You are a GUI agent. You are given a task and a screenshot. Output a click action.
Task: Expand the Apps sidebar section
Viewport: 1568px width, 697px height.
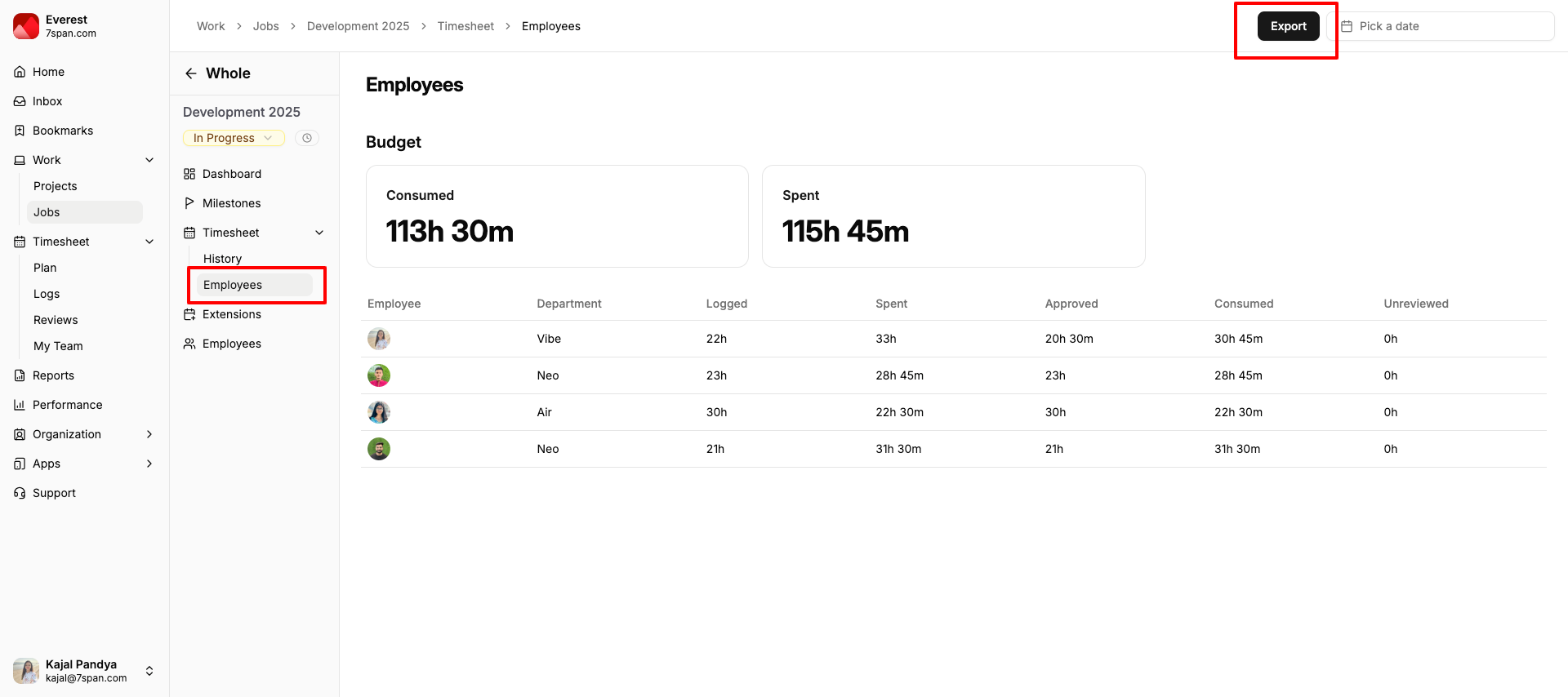pyautogui.click(x=149, y=464)
